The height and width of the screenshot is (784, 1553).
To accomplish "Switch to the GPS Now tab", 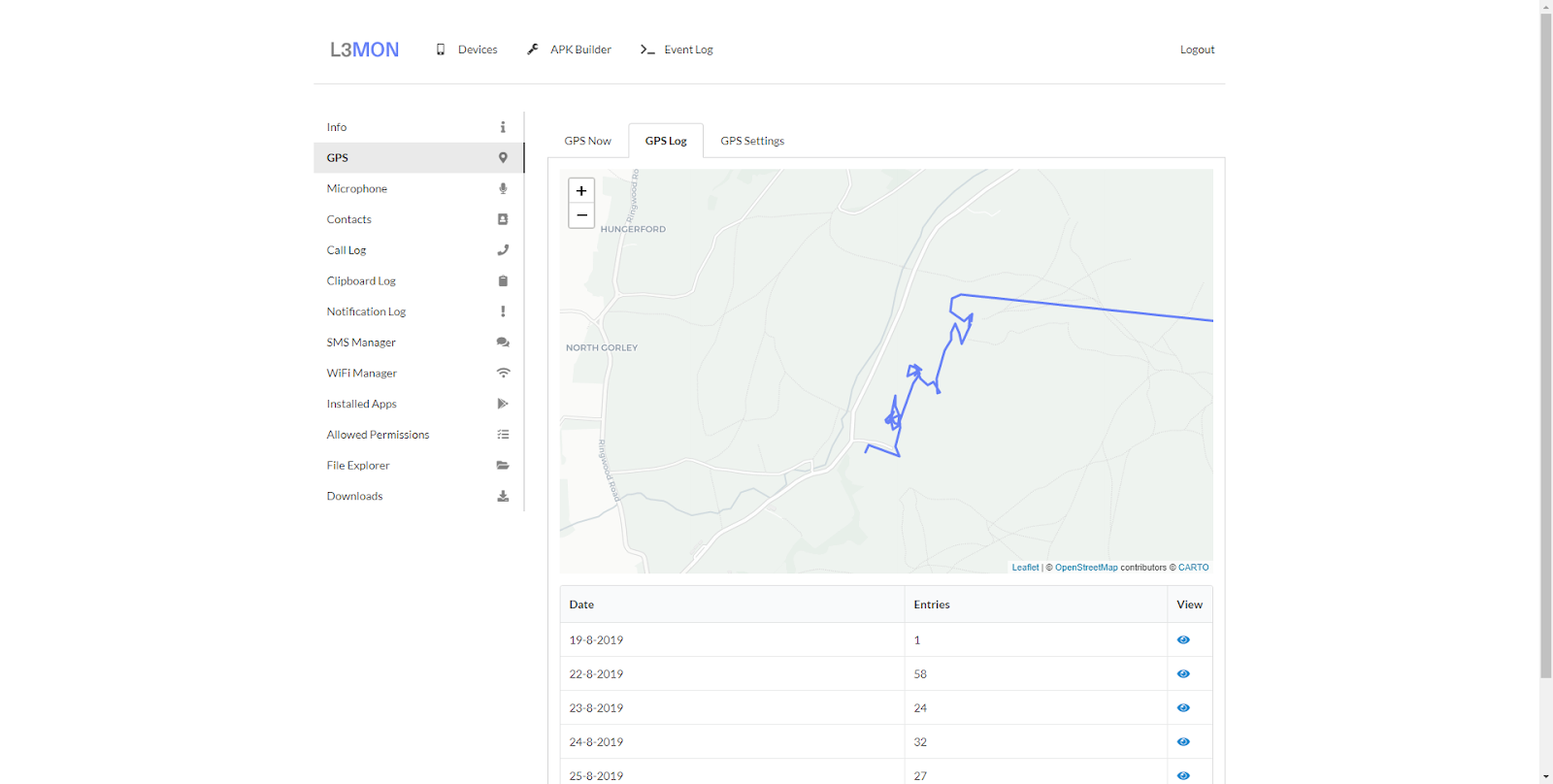I will click(x=588, y=141).
